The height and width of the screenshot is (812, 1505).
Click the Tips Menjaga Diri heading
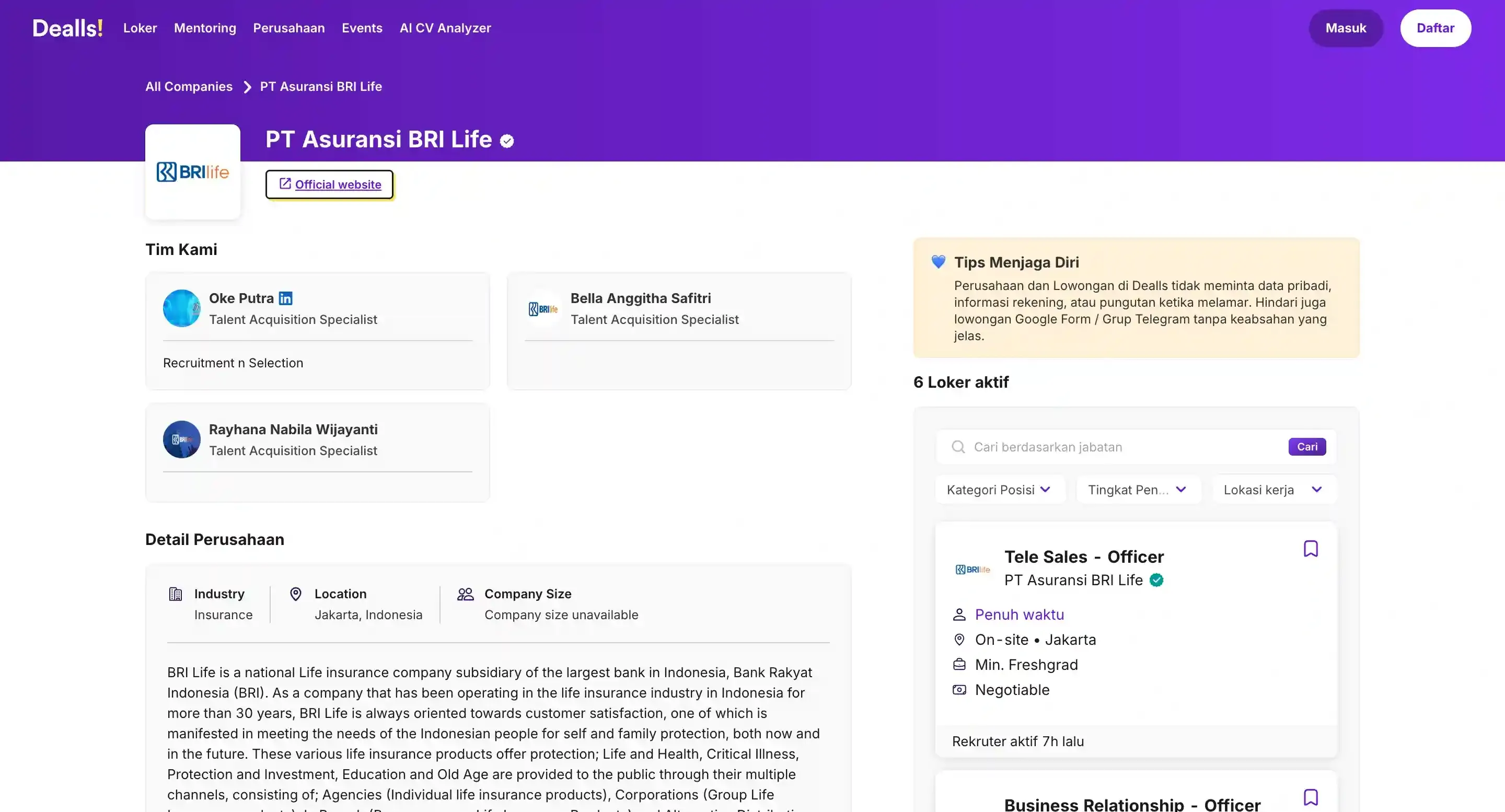point(1016,262)
